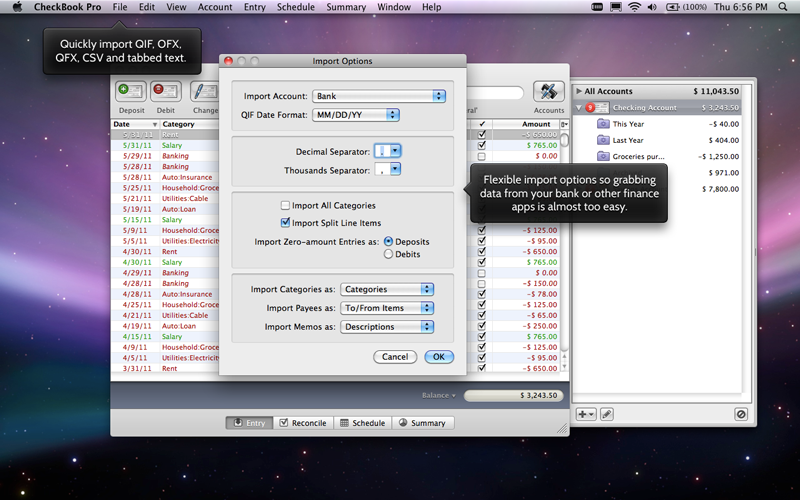800x500 pixels.
Task: Open the Account menu
Action: coord(215,7)
